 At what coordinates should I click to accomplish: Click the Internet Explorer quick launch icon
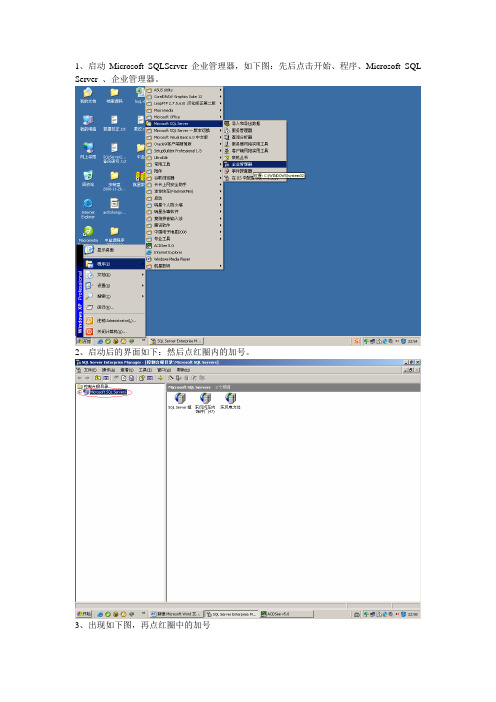point(101,614)
